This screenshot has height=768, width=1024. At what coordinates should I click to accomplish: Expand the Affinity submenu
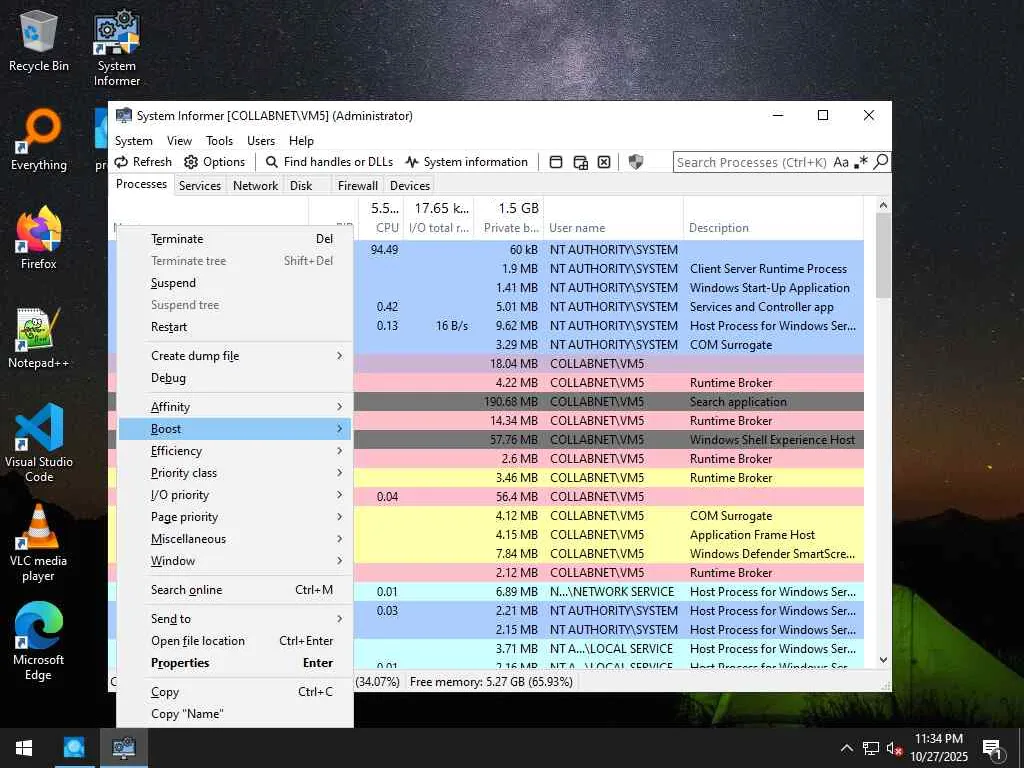point(235,407)
